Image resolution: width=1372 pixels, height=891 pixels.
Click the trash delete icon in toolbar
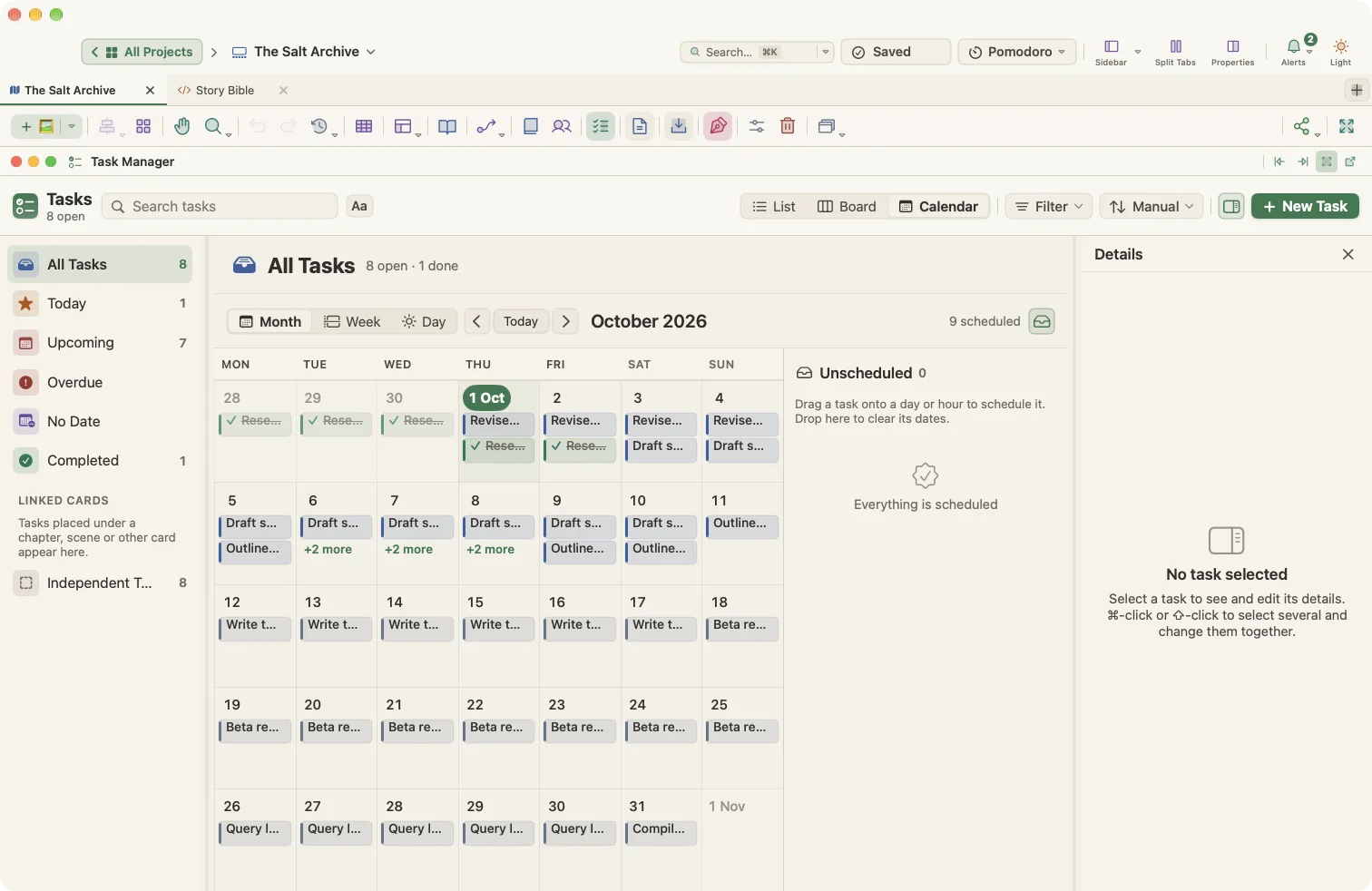(788, 126)
